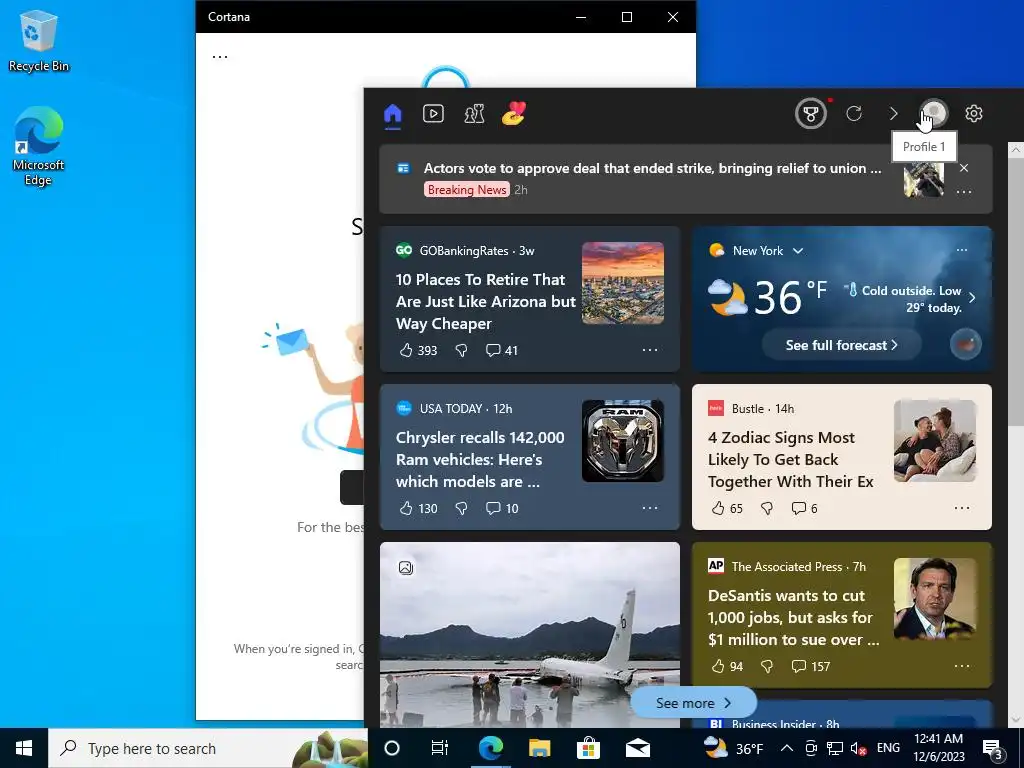1024x768 pixels.
Task: Show hidden system tray icons
Action: tap(787, 748)
